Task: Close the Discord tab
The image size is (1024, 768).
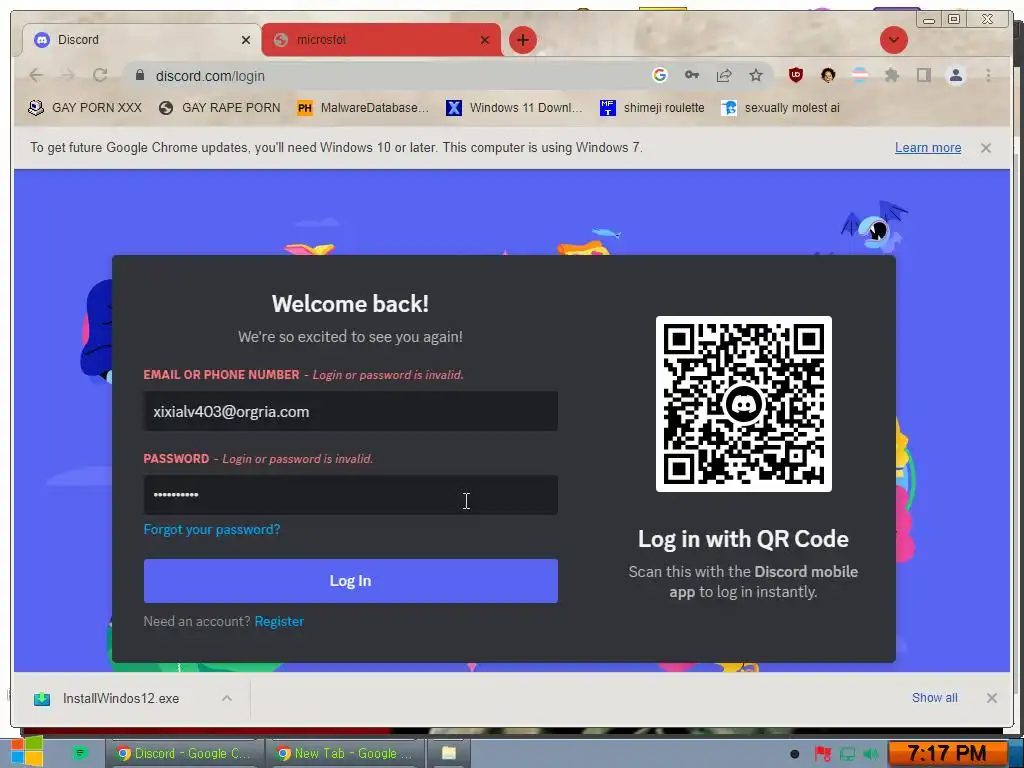Action: (246, 40)
